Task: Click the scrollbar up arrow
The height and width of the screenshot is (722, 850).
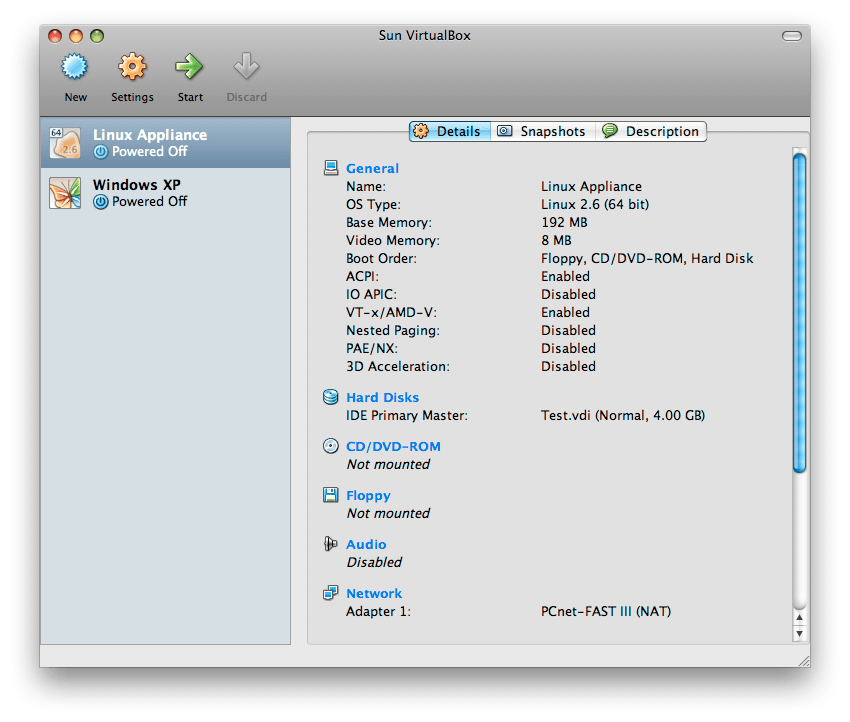Action: (x=799, y=617)
